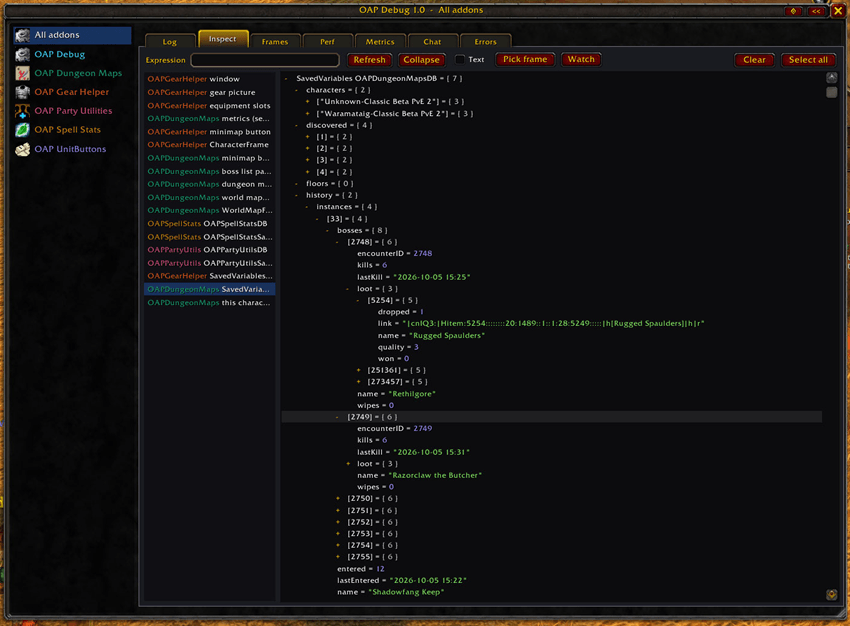The height and width of the screenshot is (626, 850).
Task: Click the OAP UnitButtons icon
Action: [x=22, y=149]
